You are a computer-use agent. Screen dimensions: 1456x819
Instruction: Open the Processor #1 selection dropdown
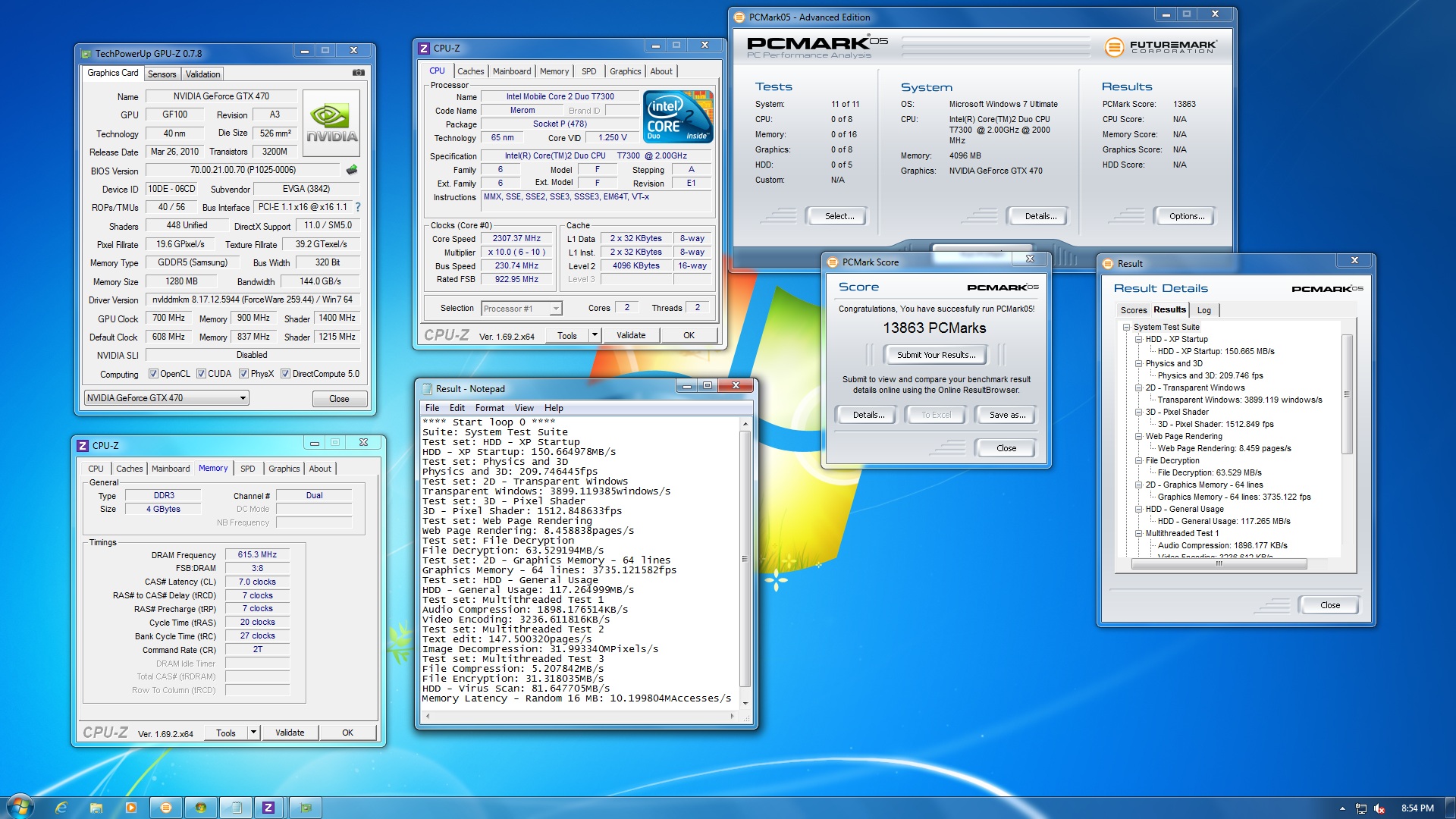(522, 309)
